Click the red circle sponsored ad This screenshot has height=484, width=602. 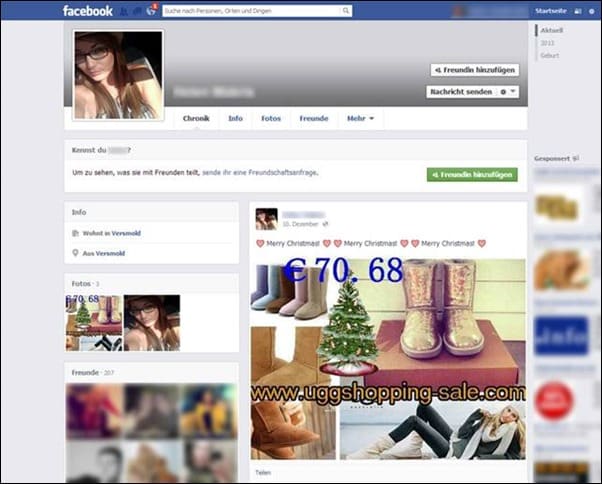tap(554, 401)
